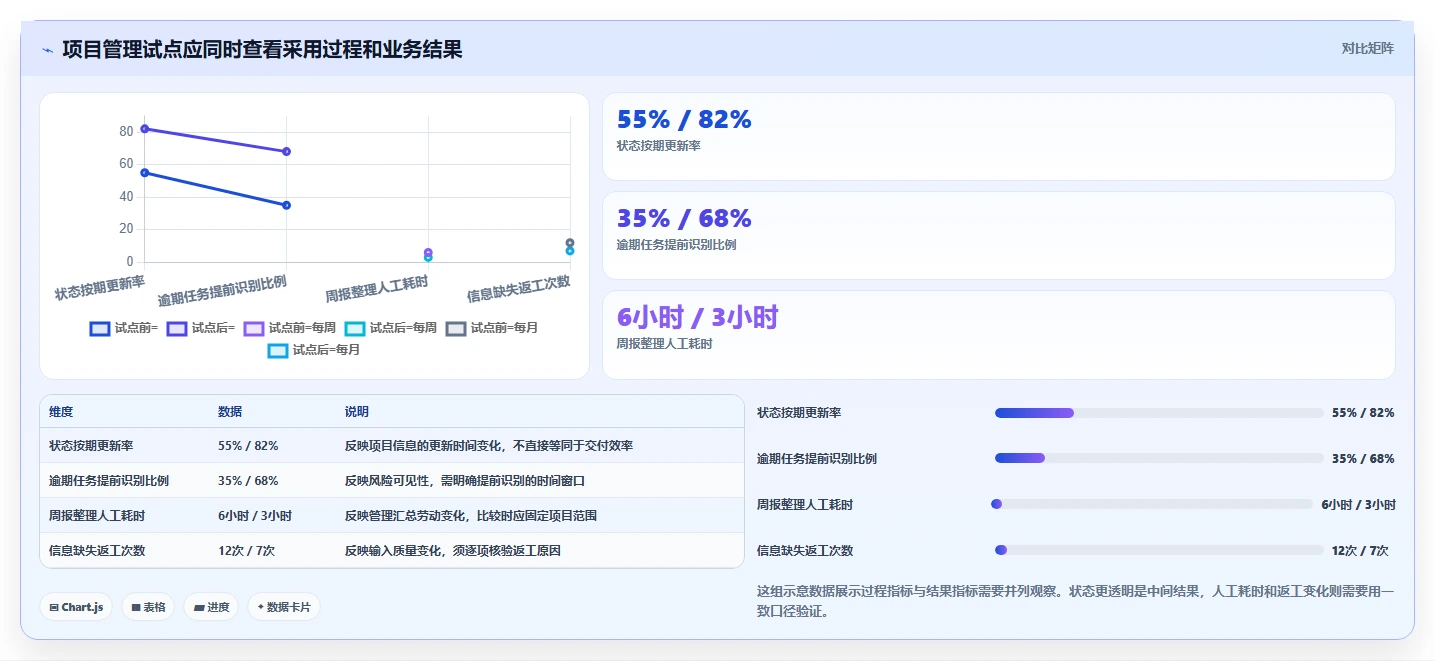Viewport: 1435px width, 661px height.
Task: Click the 状态按期更新率 progress bar
Action: click(x=1159, y=413)
